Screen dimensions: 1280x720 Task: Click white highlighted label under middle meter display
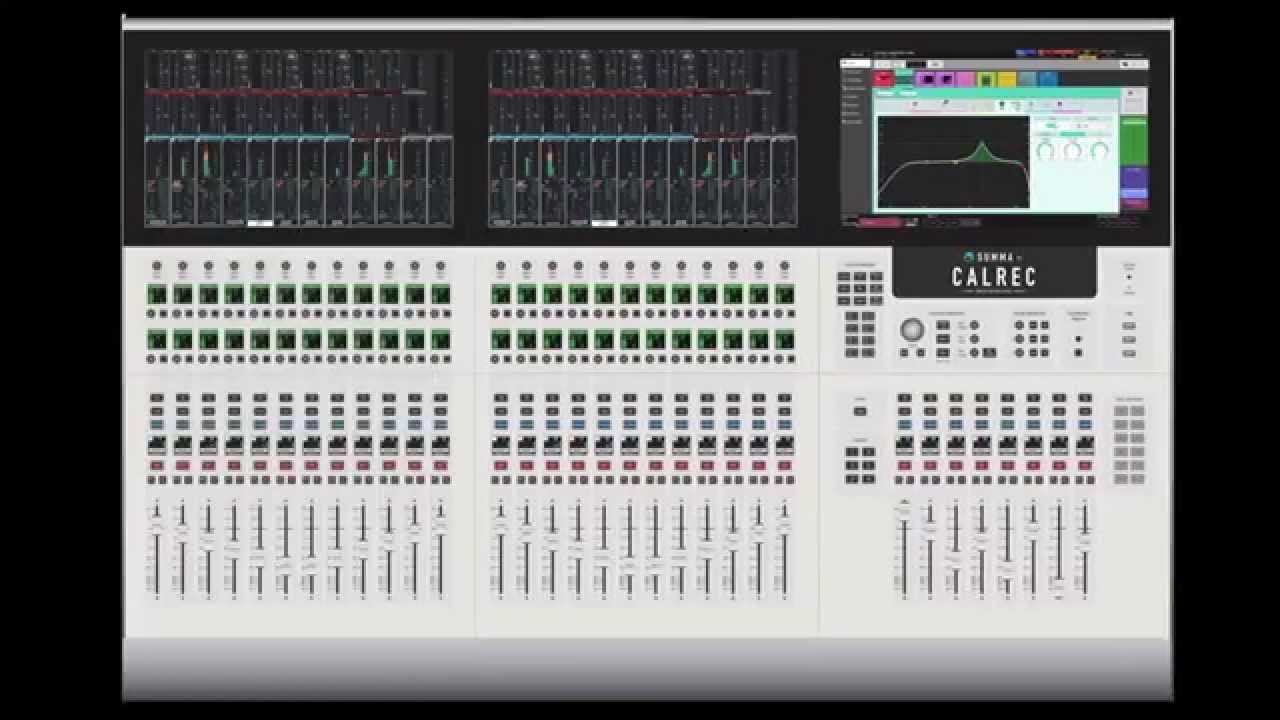pyautogui.click(x=604, y=223)
